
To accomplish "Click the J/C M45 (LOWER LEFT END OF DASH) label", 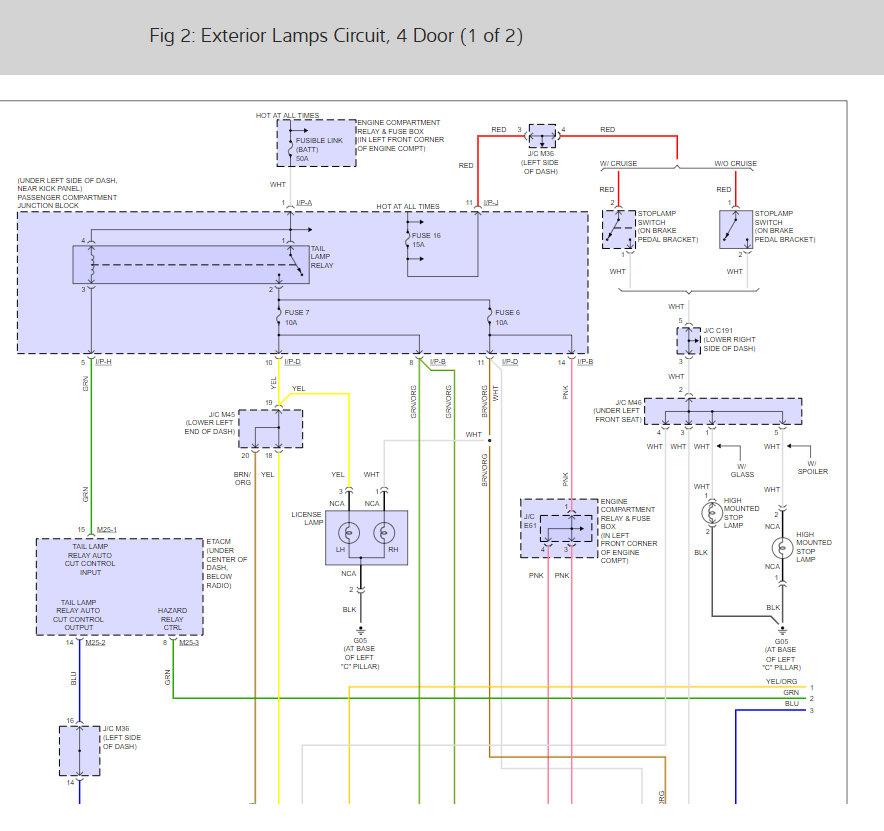I will [210, 423].
